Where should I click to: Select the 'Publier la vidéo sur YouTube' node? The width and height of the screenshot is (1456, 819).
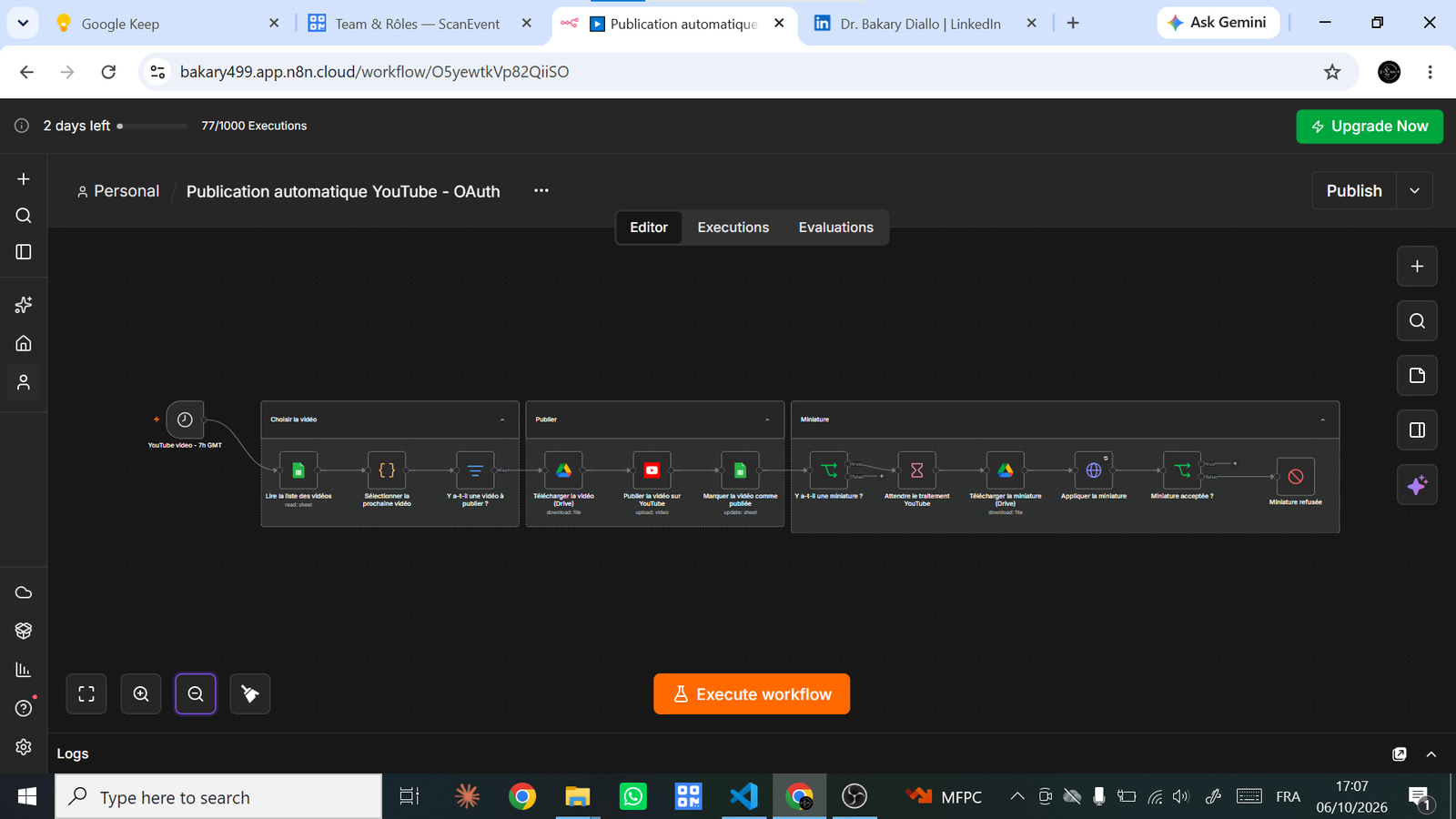(652, 470)
